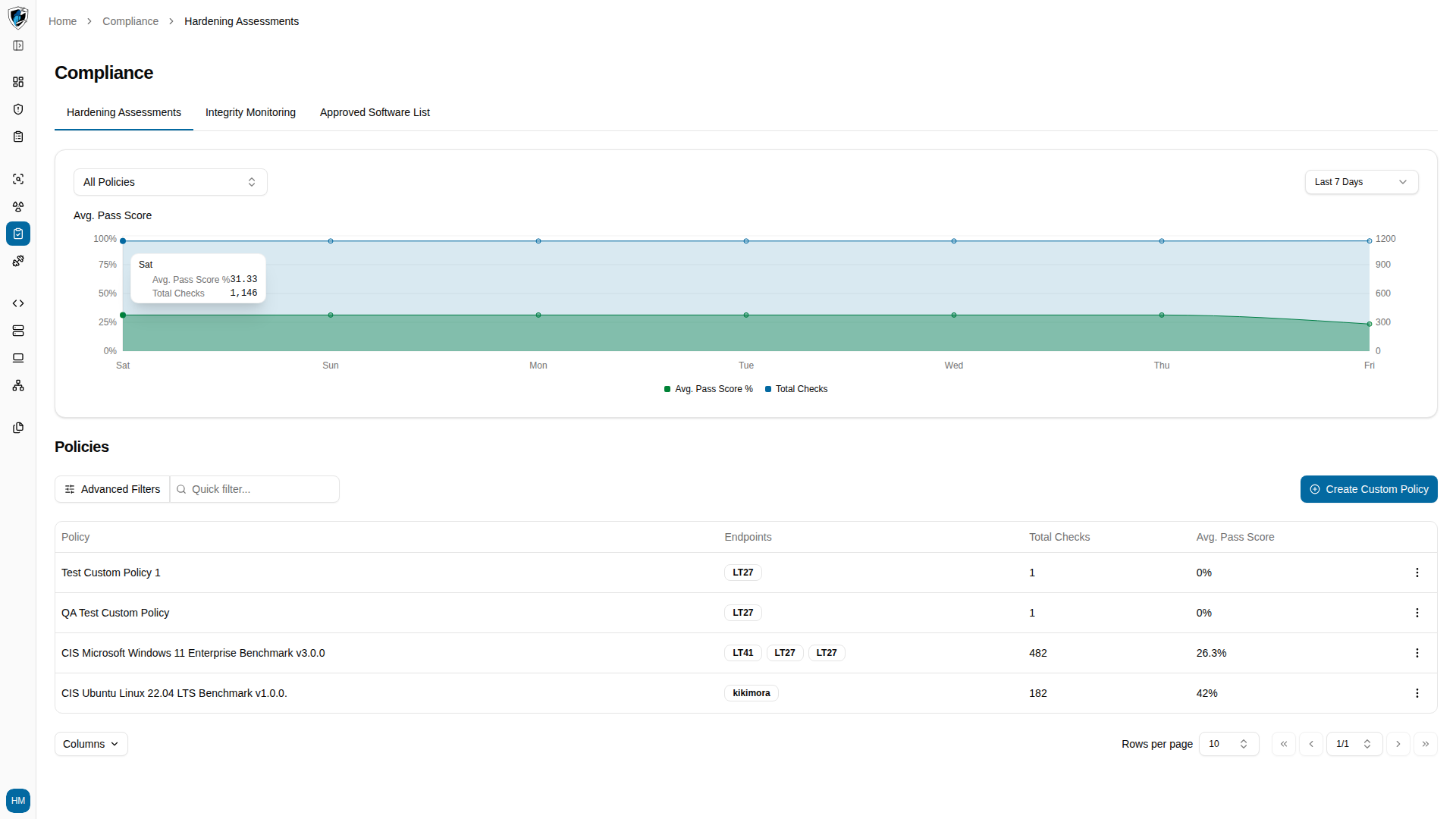This screenshot has width=1456, height=819.
Task: Click the Fri total checks data point
Action: 1370,241
